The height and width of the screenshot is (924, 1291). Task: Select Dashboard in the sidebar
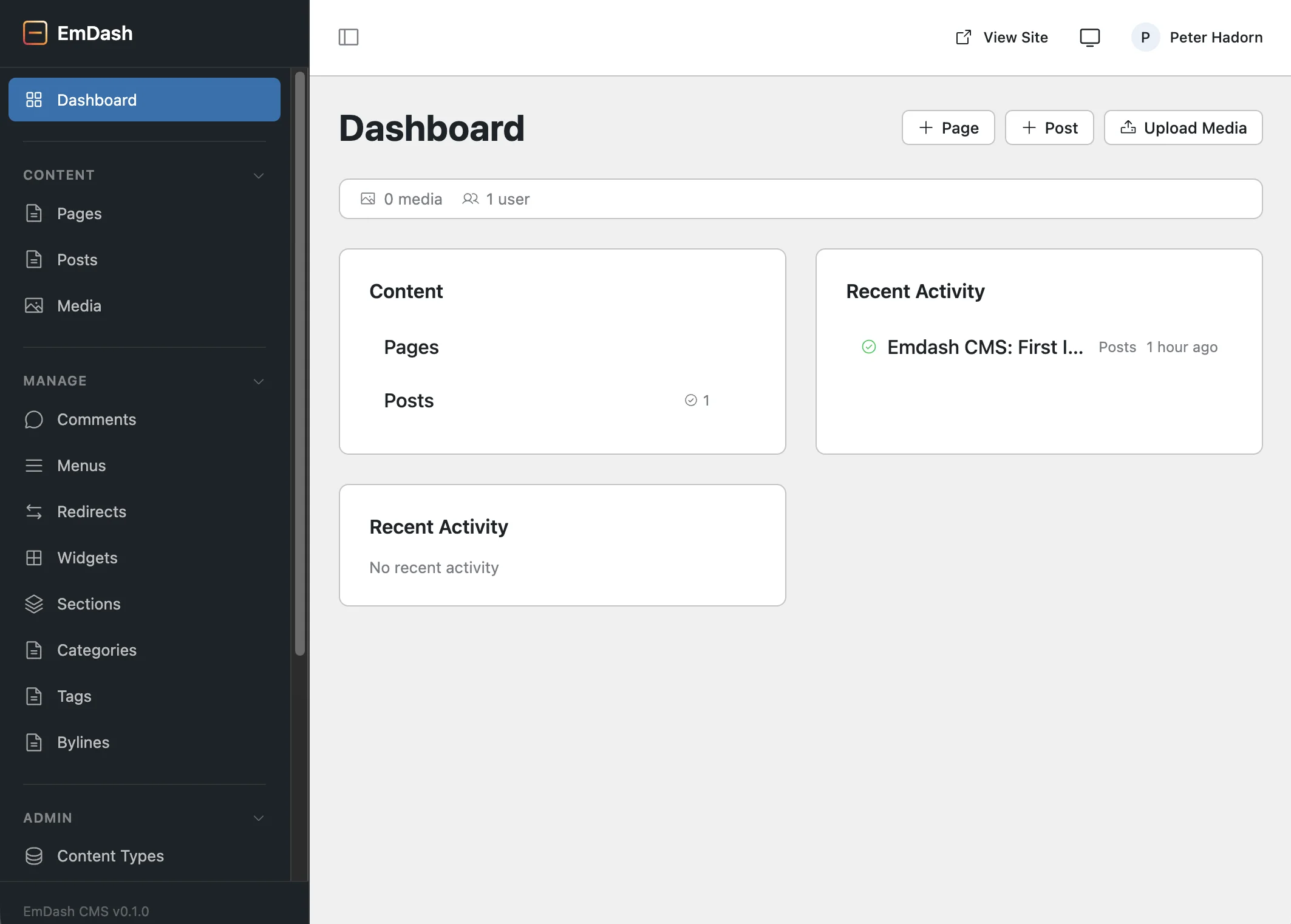[x=145, y=100]
